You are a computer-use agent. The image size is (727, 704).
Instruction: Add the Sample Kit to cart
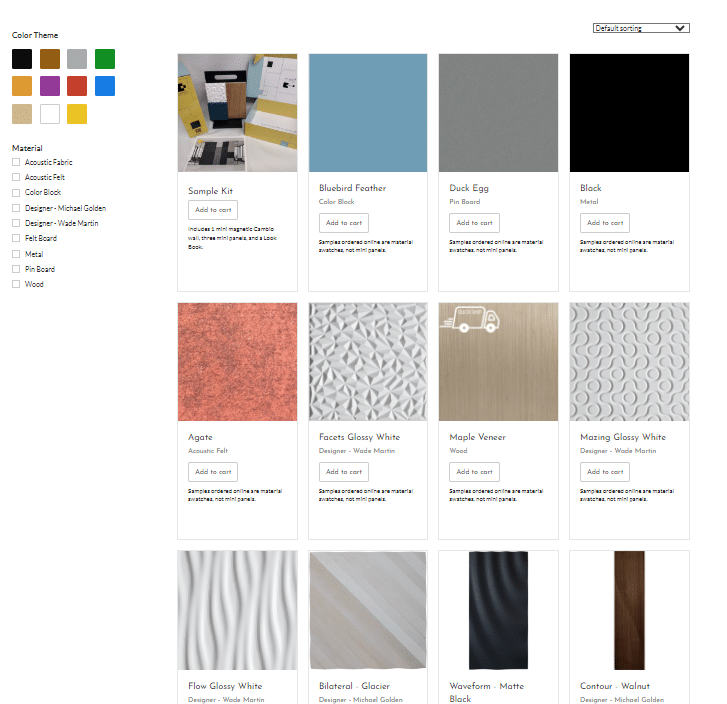213,210
